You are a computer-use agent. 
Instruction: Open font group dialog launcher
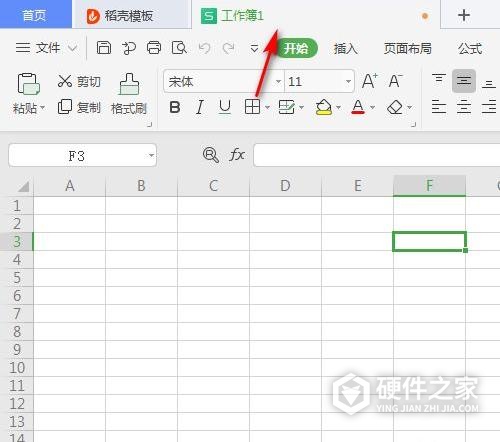(414, 124)
